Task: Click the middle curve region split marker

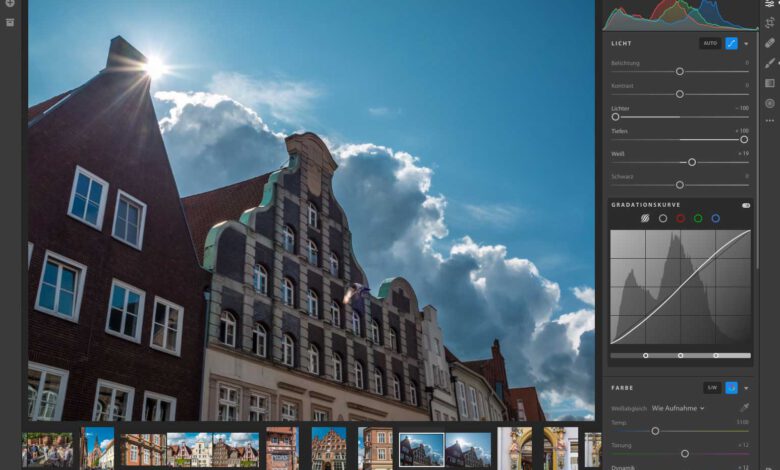Action: click(x=681, y=356)
